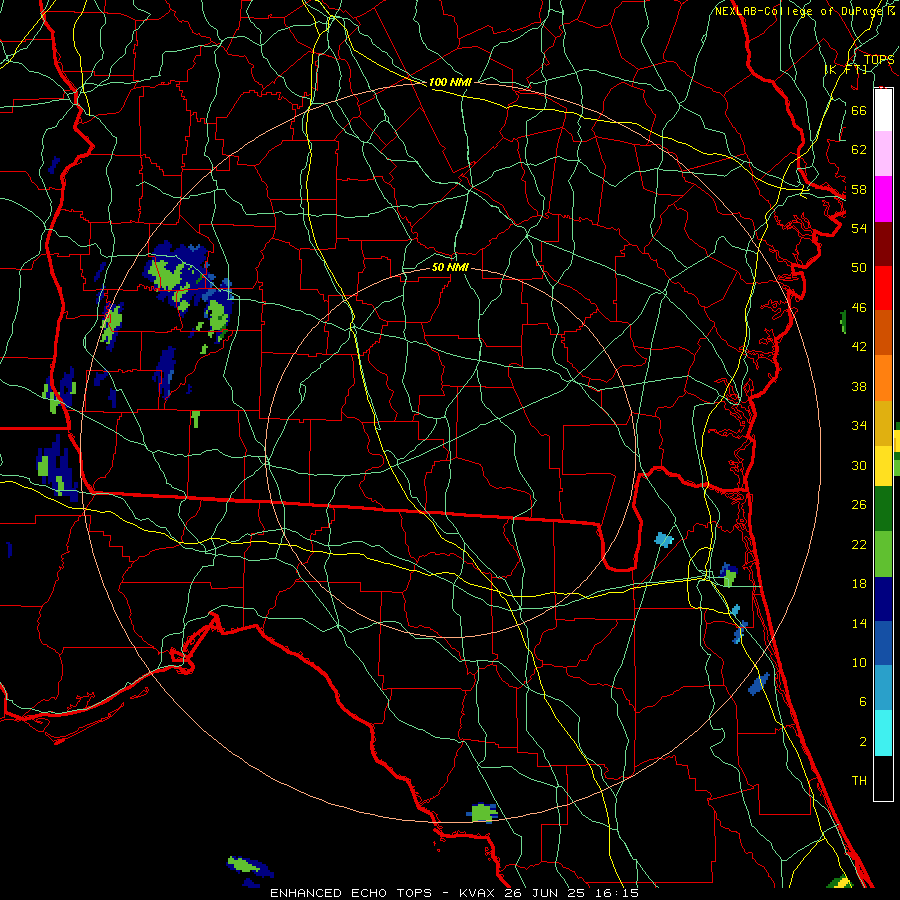This screenshot has height=900, width=900.
Task: Click the light green legend swatch
Action: coord(883,553)
